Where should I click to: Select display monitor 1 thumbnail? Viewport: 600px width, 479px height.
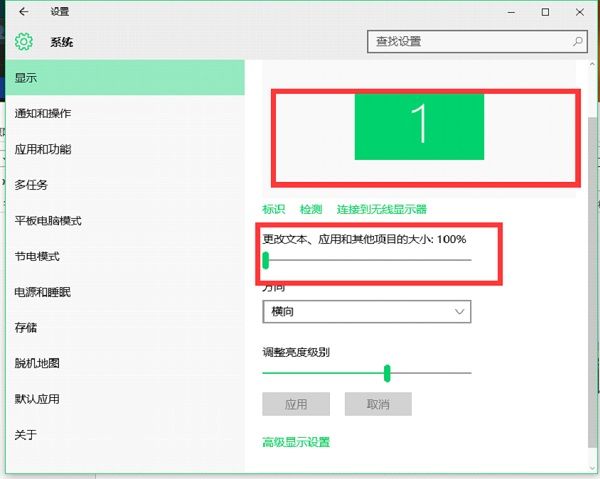coord(419,127)
